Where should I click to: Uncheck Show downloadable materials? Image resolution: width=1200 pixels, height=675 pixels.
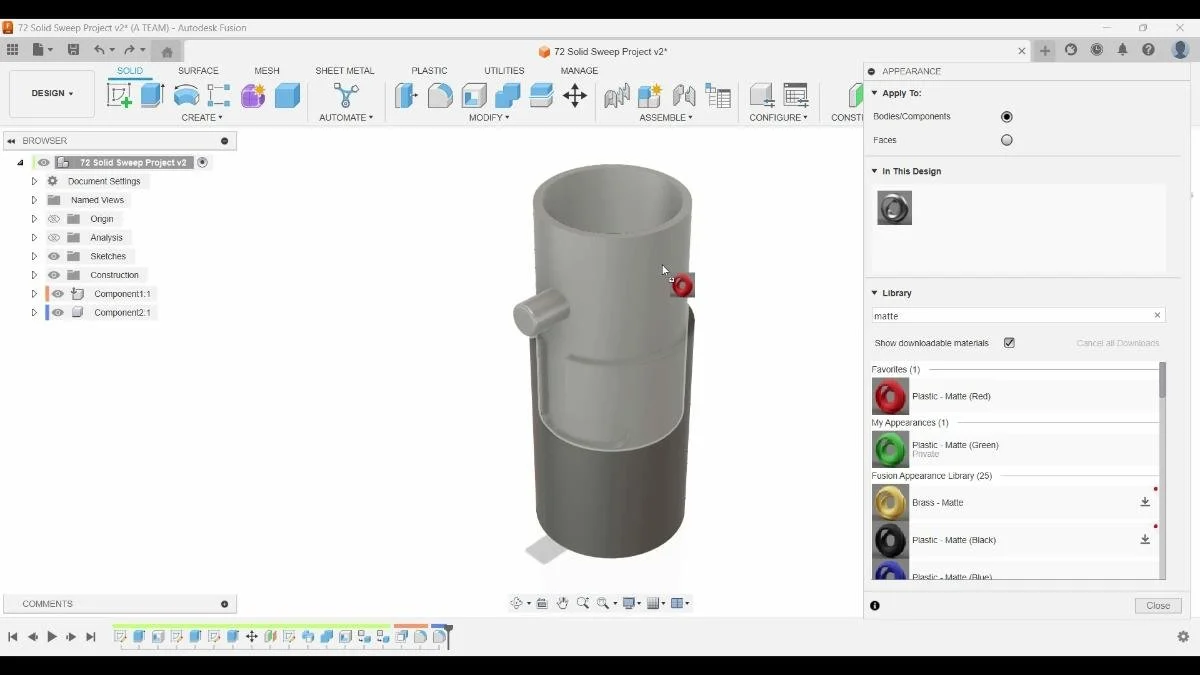tap(1009, 343)
